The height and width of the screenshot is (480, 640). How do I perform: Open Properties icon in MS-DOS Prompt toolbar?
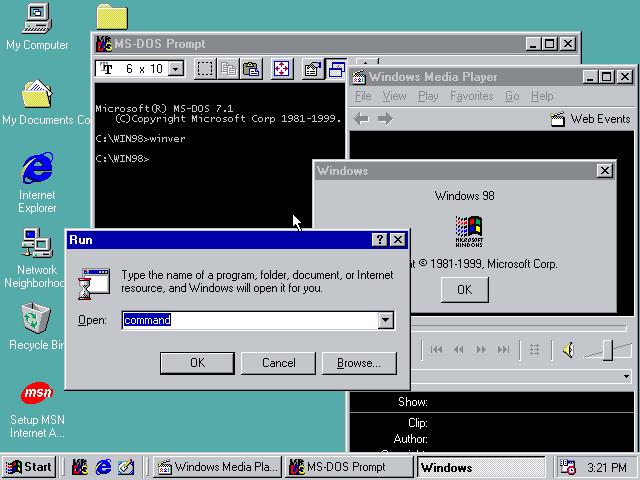pyautogui.click(x=312, y=69)
